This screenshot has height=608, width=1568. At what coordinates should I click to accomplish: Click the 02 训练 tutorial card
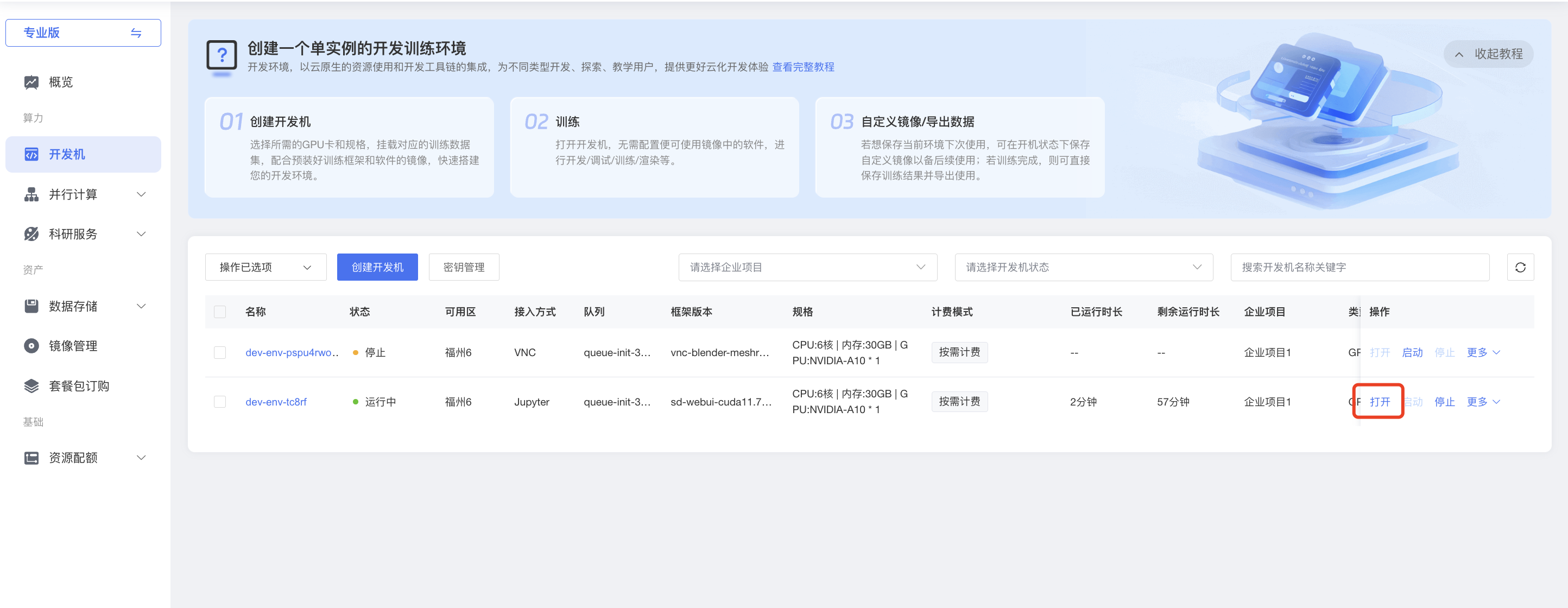654,147
